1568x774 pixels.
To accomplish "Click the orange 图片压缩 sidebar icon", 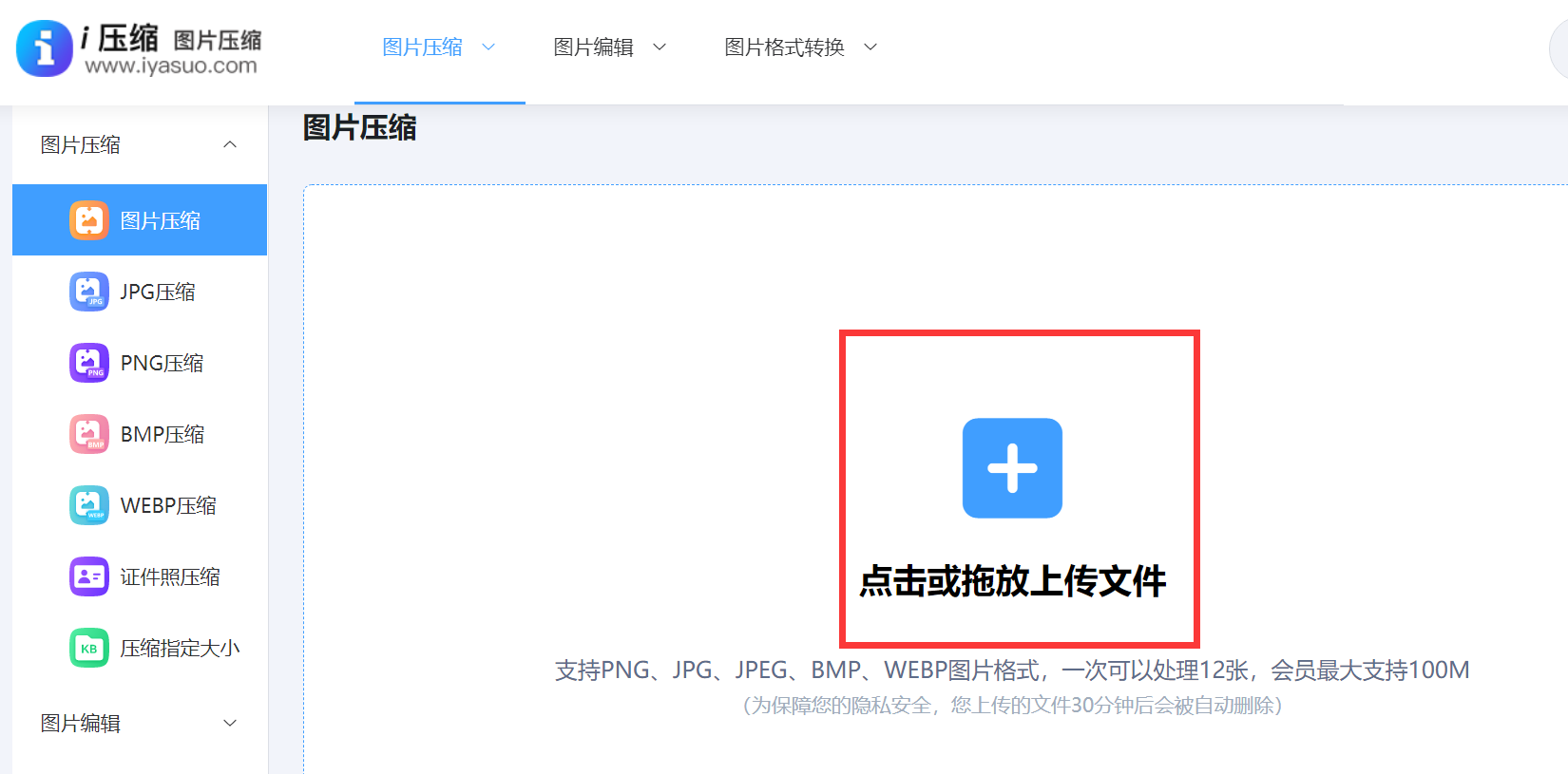I will 89,220.
